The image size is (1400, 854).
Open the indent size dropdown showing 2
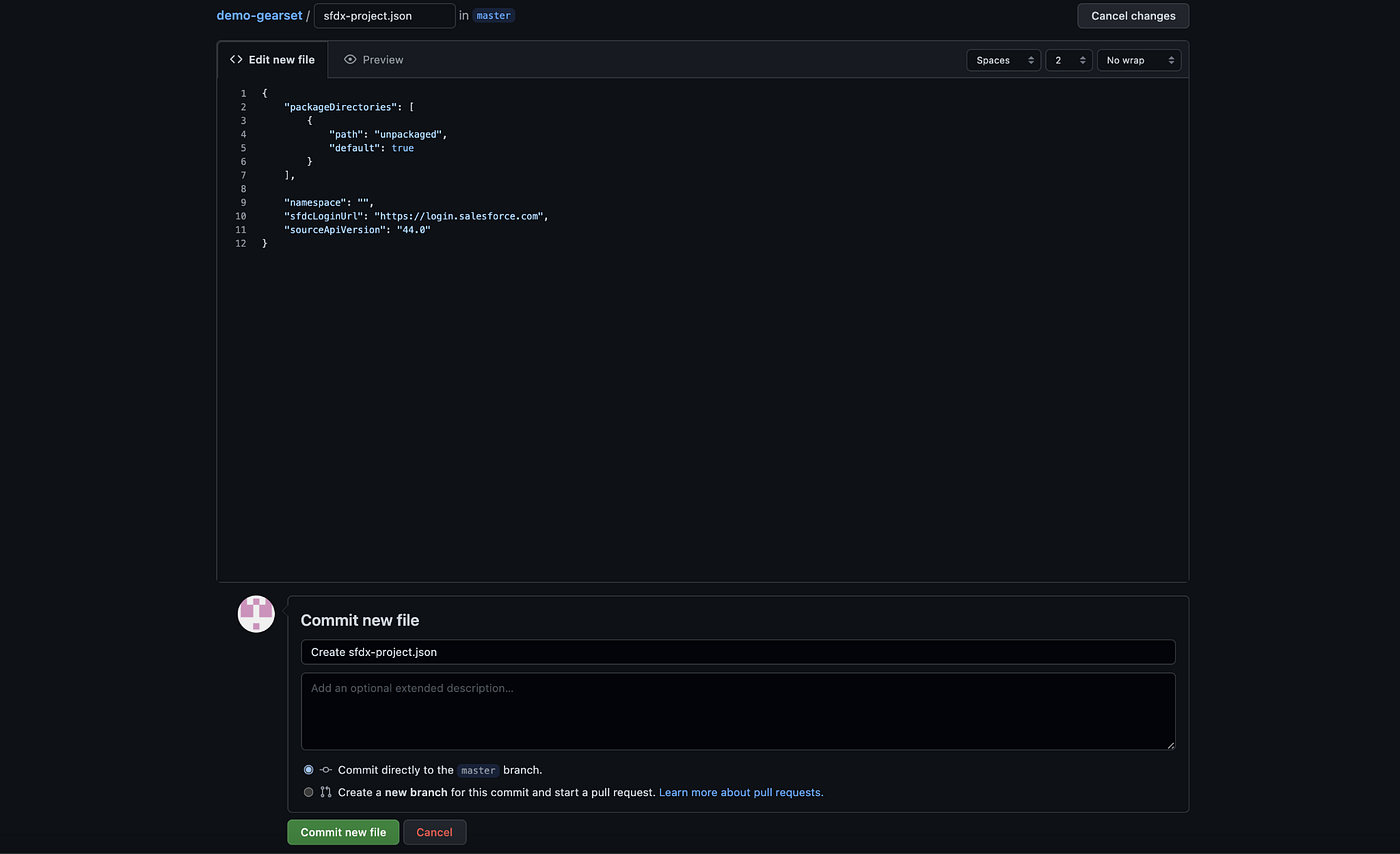(x=1068, y=59)
